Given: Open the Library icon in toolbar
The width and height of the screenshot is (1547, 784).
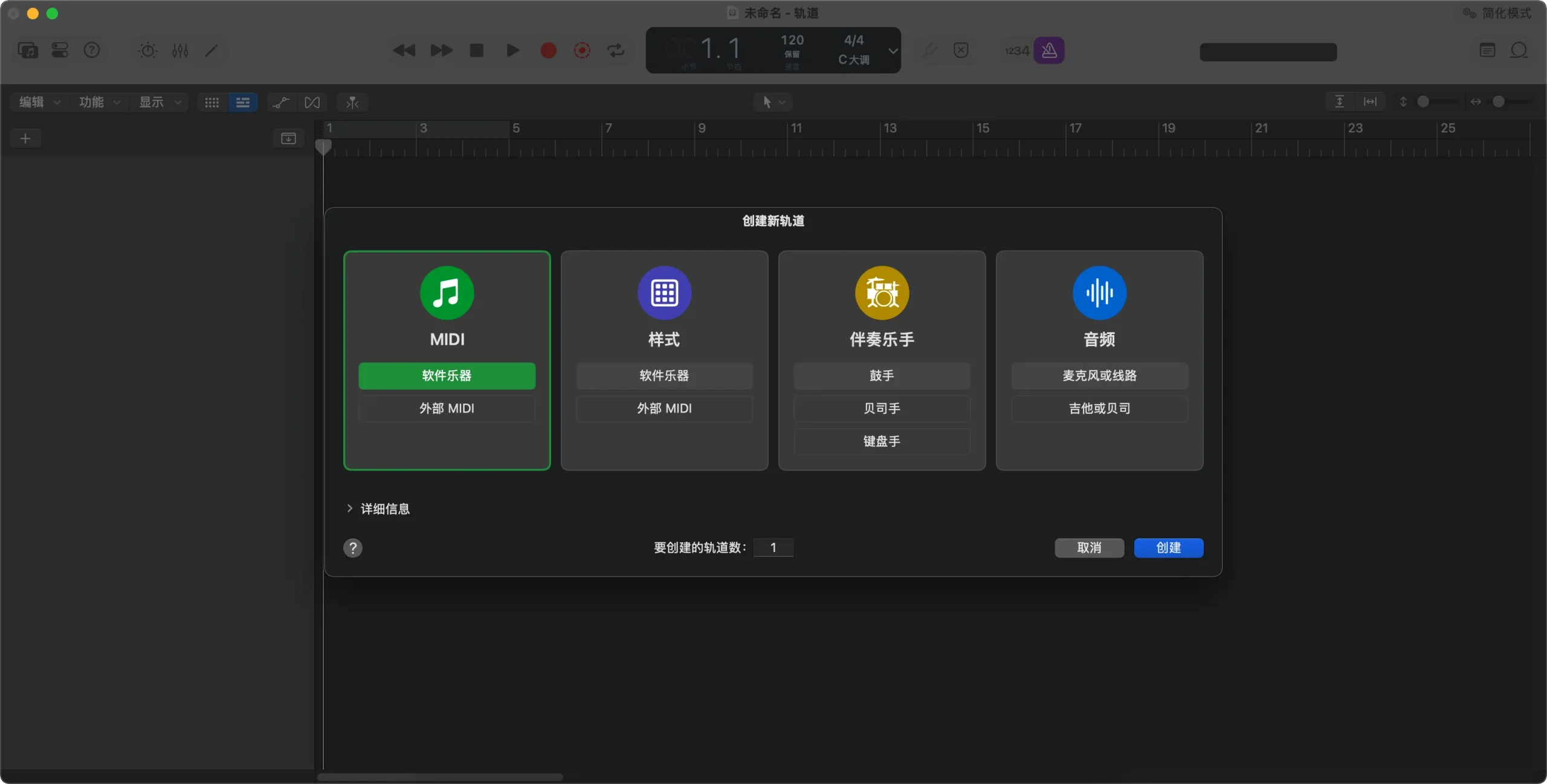Looking at the screenshot, I should (28, 50).
